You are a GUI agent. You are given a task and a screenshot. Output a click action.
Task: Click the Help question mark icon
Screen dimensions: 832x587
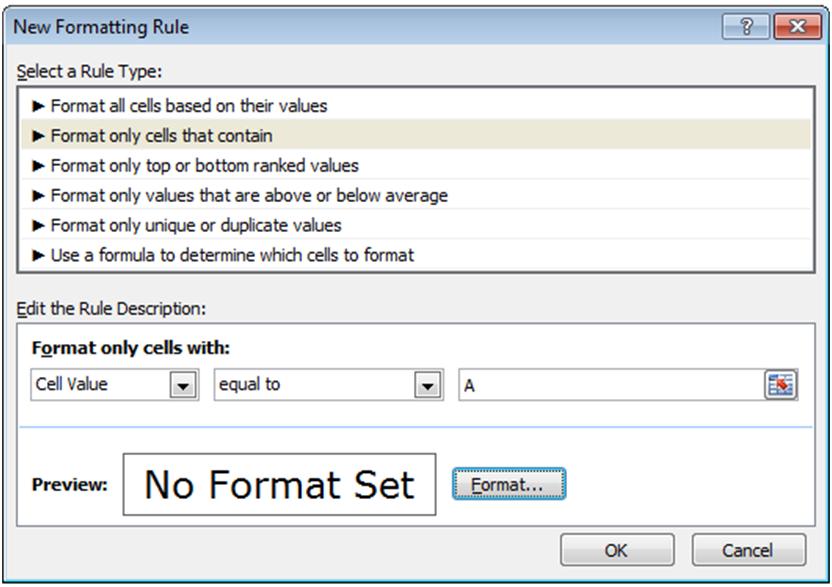[746, 26]
